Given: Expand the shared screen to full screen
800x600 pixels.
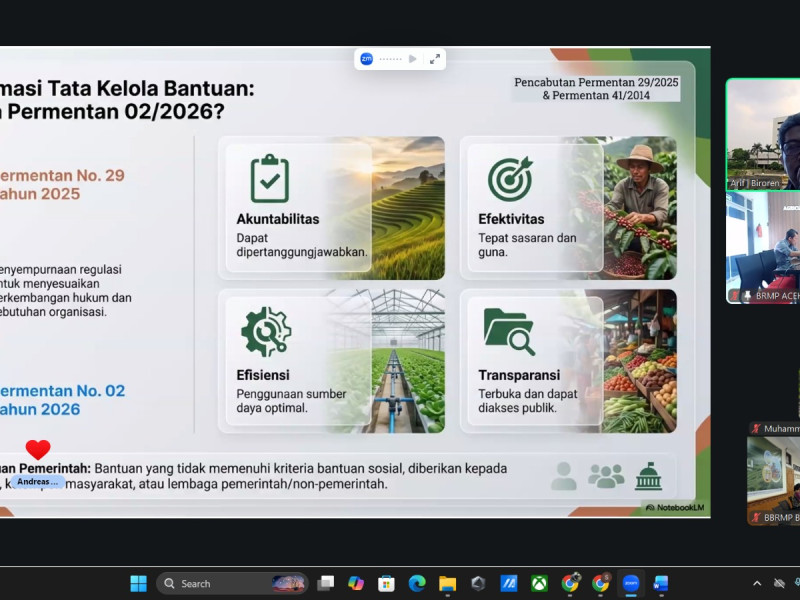Looking at the screenshot, I should (435, 59).
